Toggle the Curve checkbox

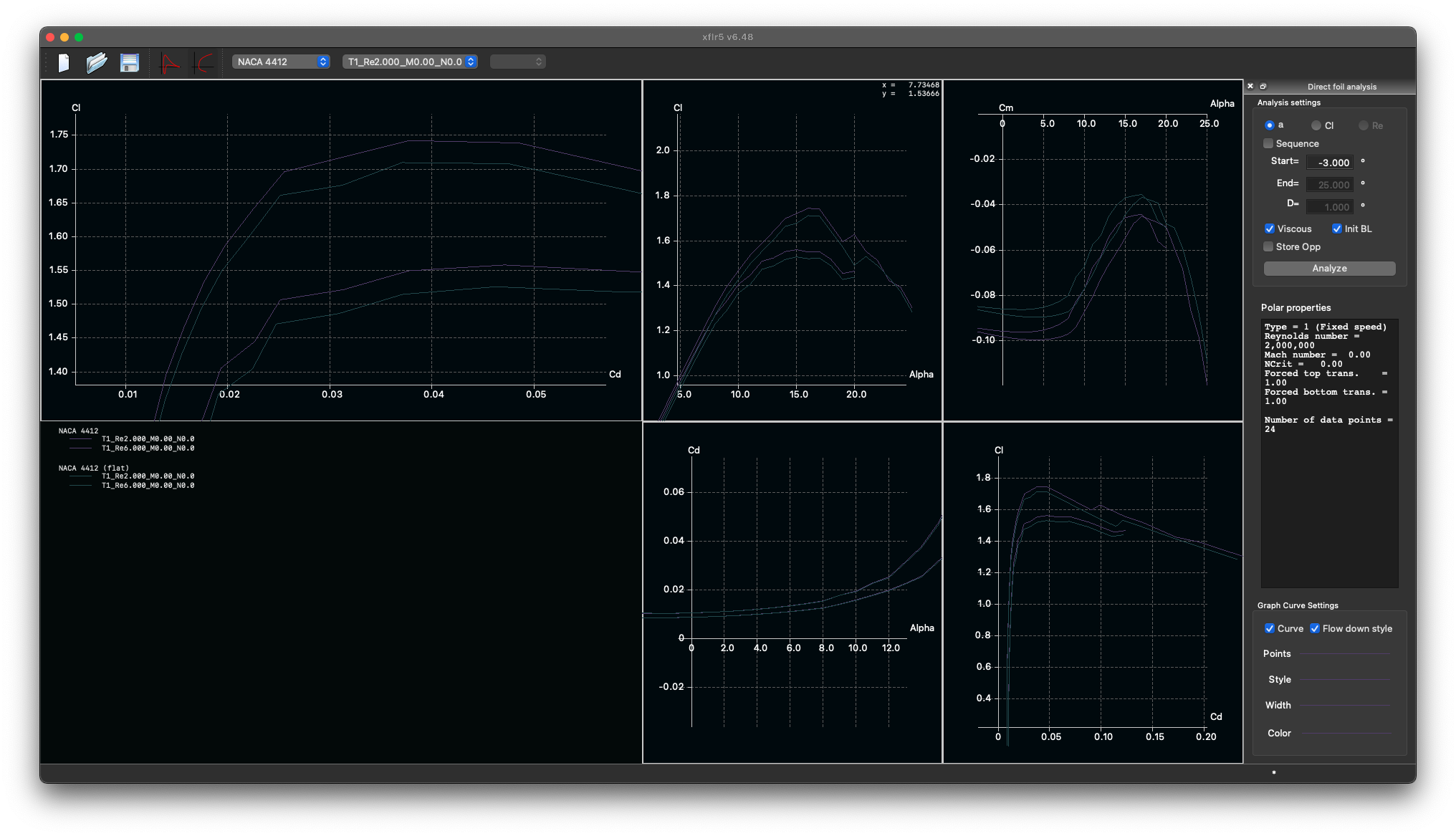click(1270, 628)
